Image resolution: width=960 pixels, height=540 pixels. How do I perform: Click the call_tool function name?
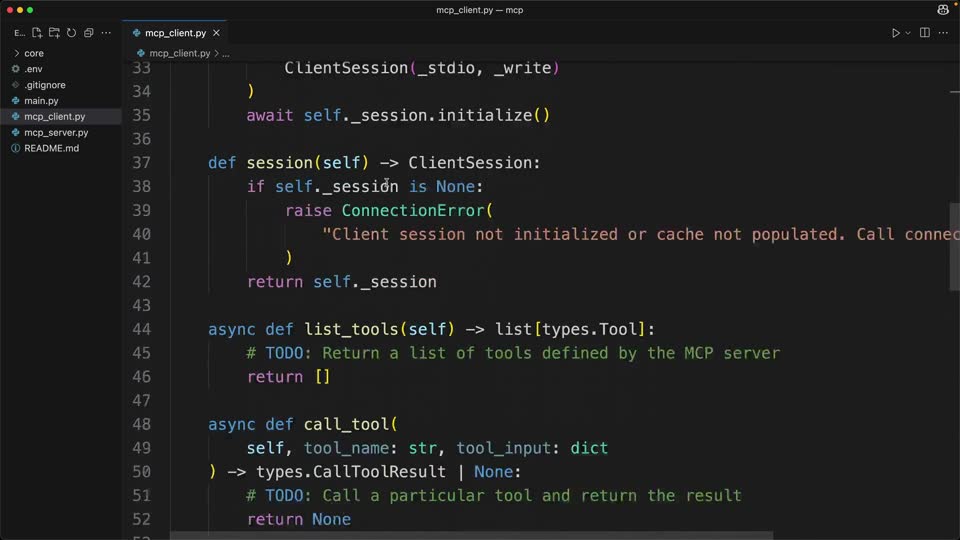click(347, 424)
